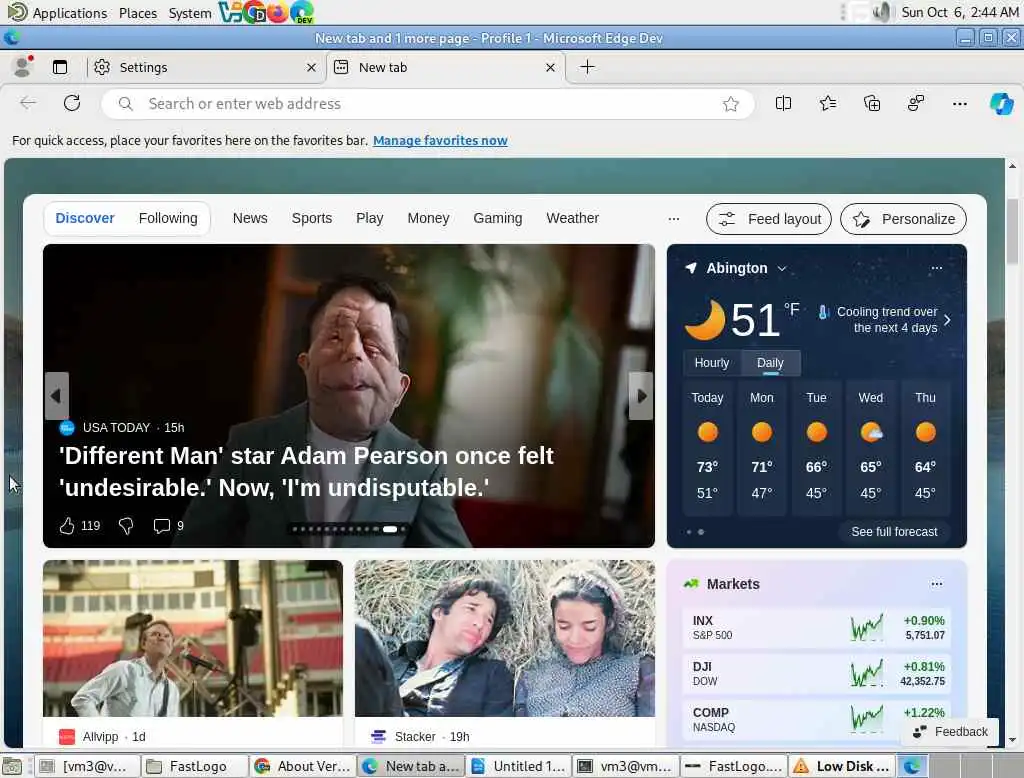Open the workspaces people icon in toolbar
This screenshot has width=1024, height=778.
click(916, 103)
